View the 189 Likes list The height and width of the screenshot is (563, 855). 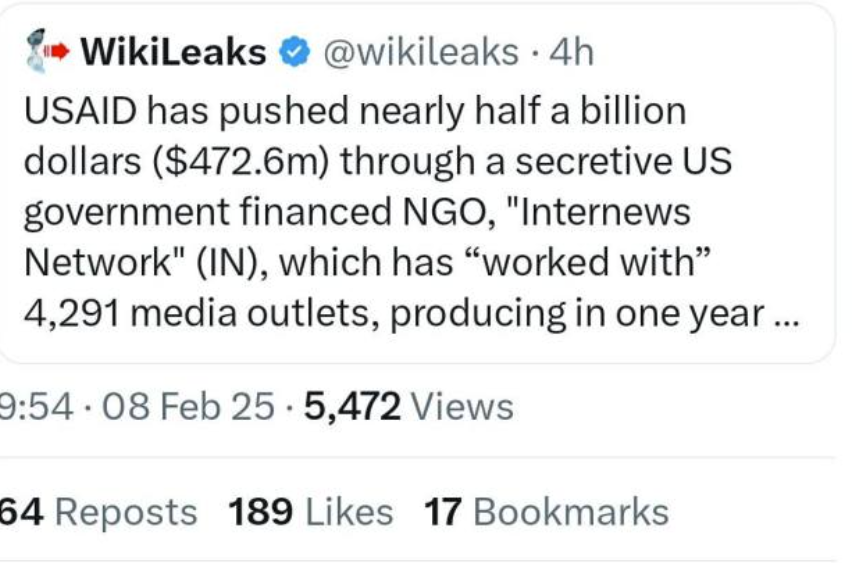[310, 512]
